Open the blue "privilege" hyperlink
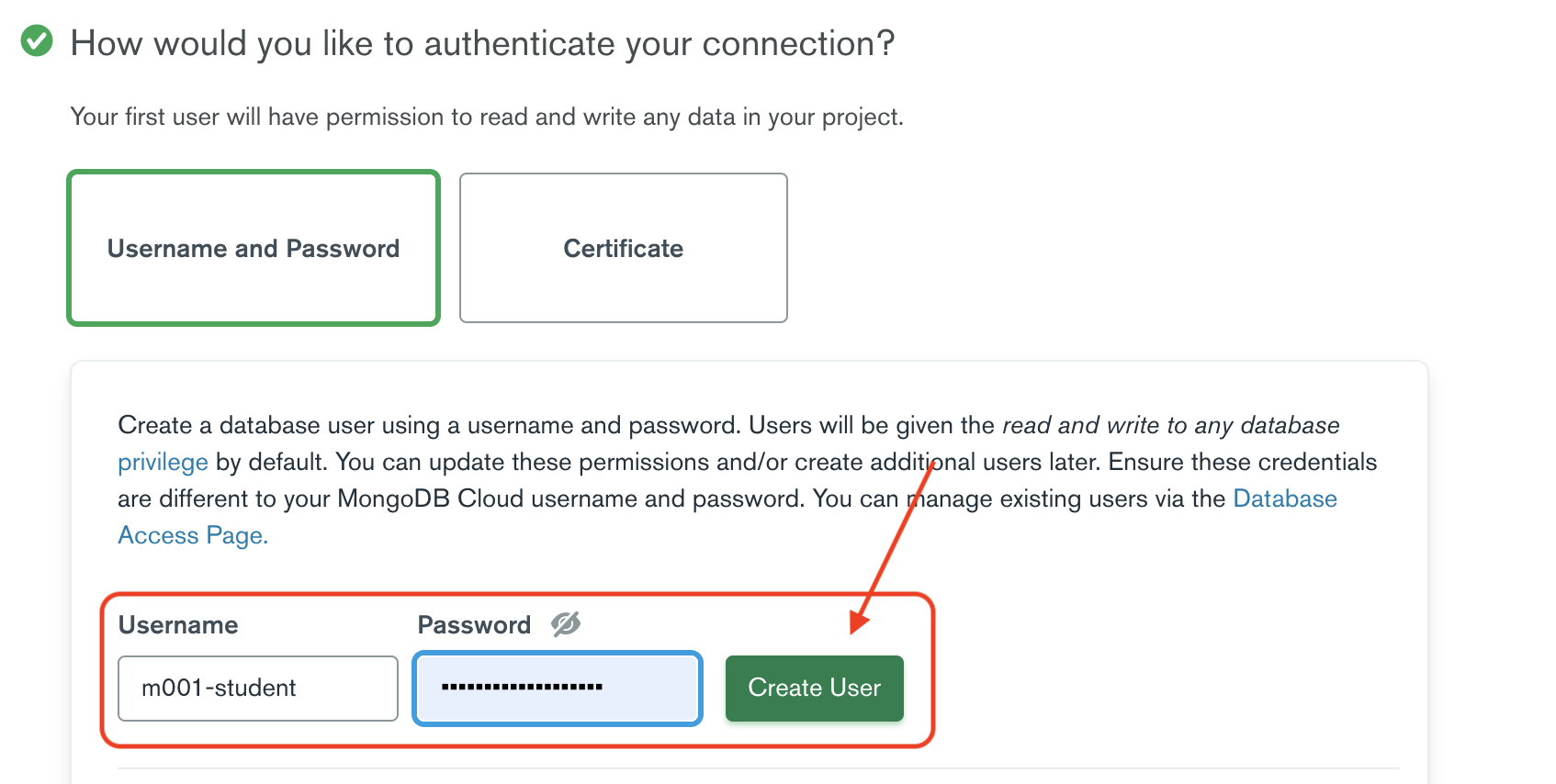Image resolution: width=1556 pixels, height=784 pixels. pos(163,462)
